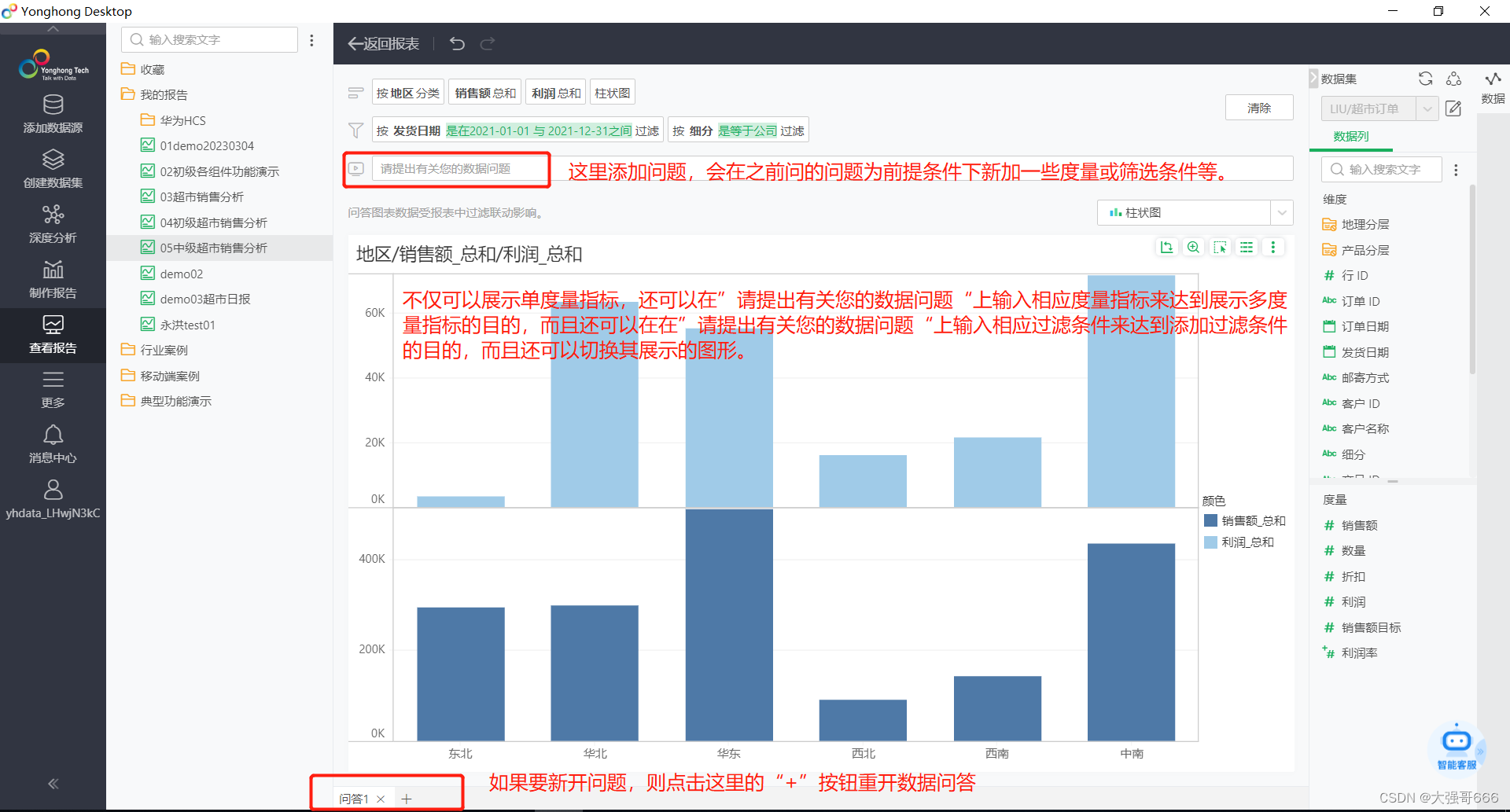Click the data question input field
This screenshot has width=1510, height=812.
pyautogui.click(x=833, y=168)
